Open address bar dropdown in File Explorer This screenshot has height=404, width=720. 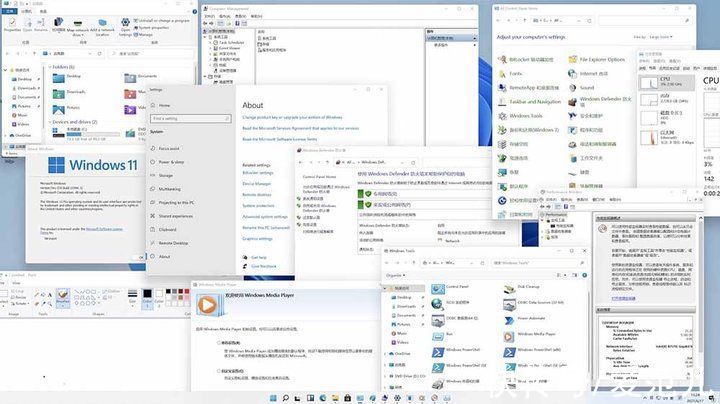point(90,54)
